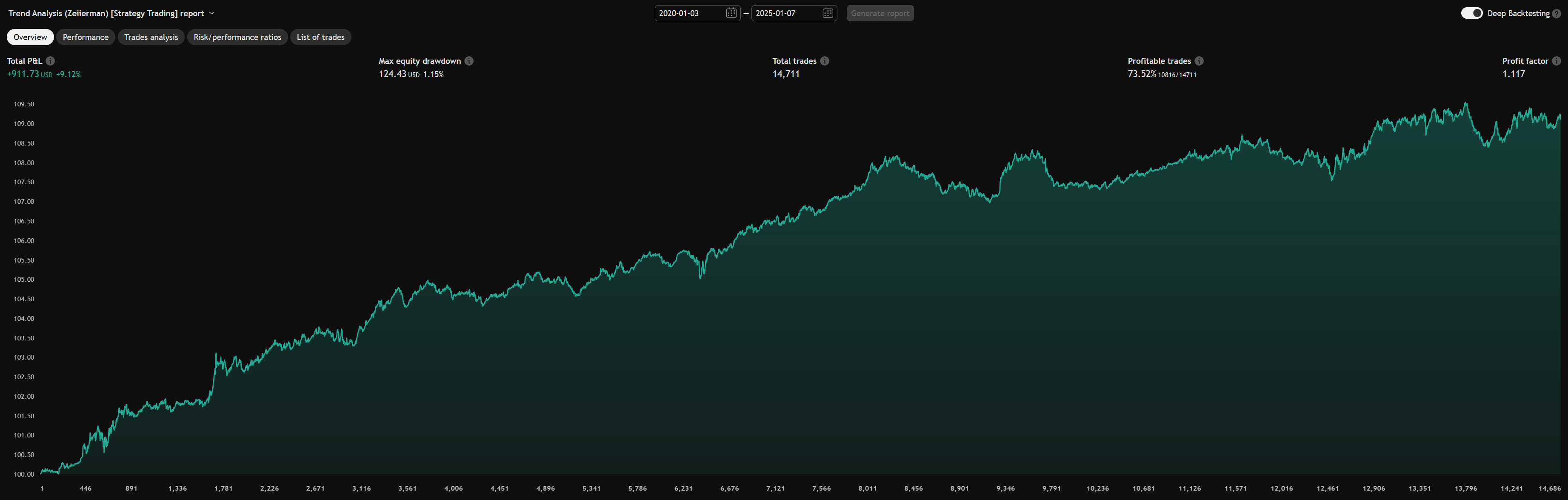The width and height of the screenshot is (1568, 500).
Task: Click info icon next to Profit factor
Action: 1556,61
